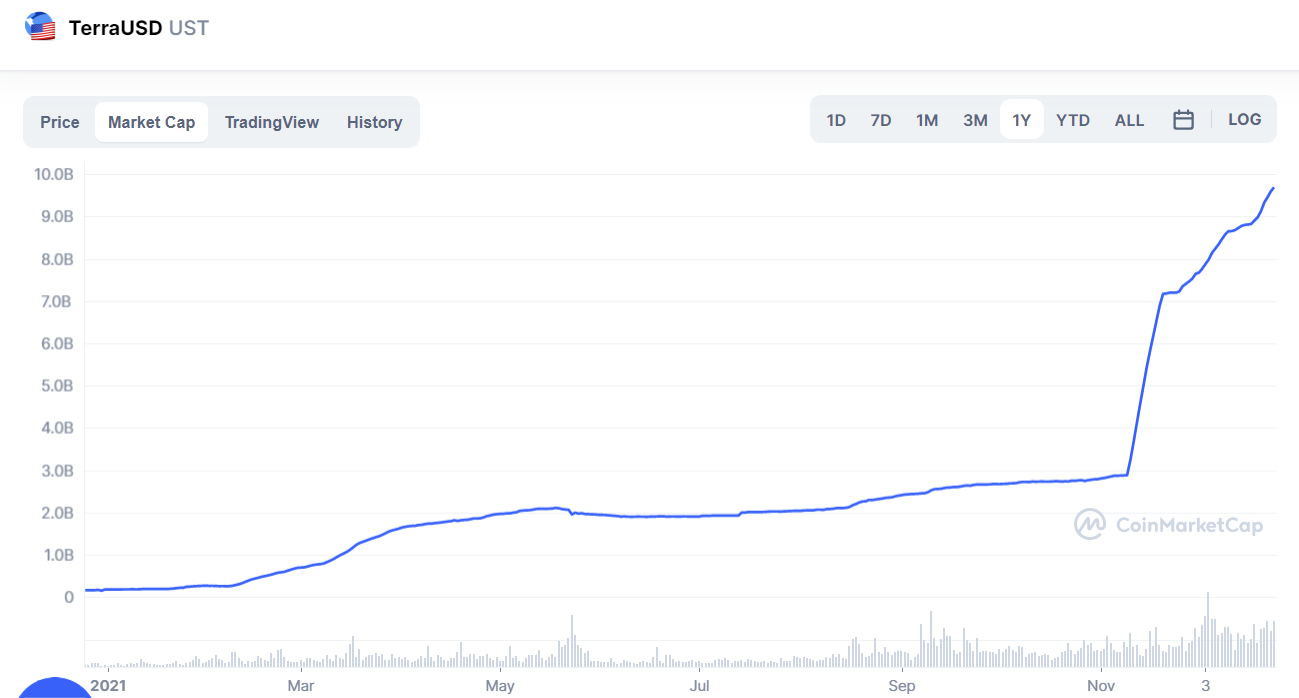Click the TerraUSD flag coin icon

(41, 27)
